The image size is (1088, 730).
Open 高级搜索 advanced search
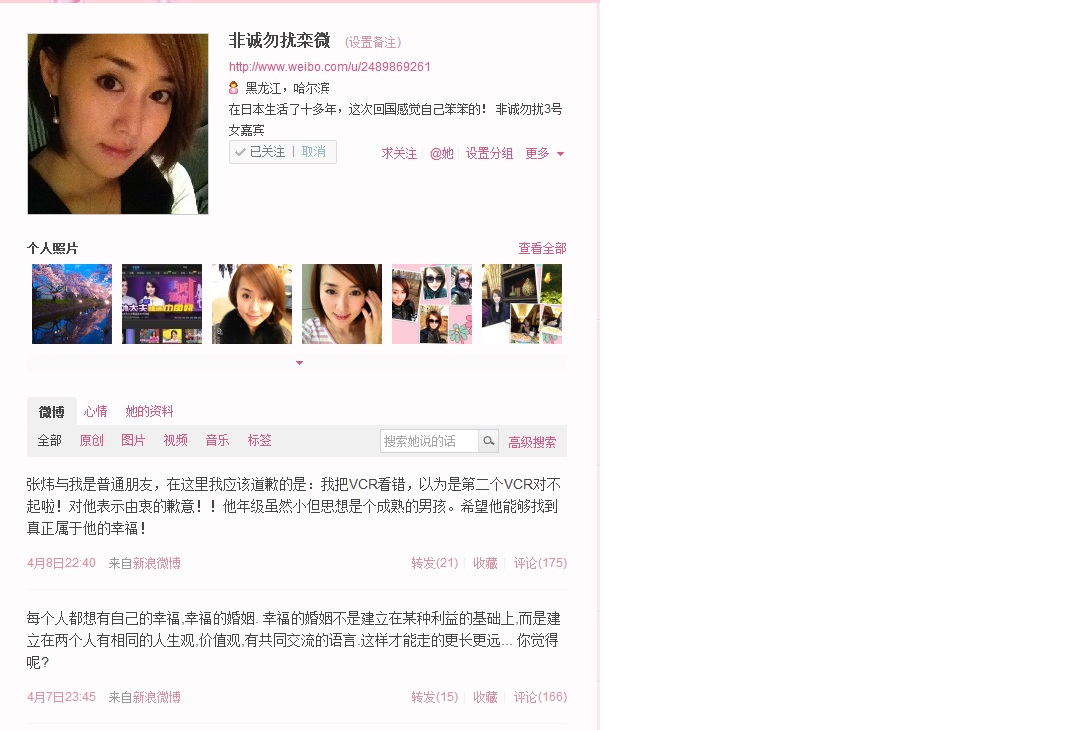coord(532,442)
